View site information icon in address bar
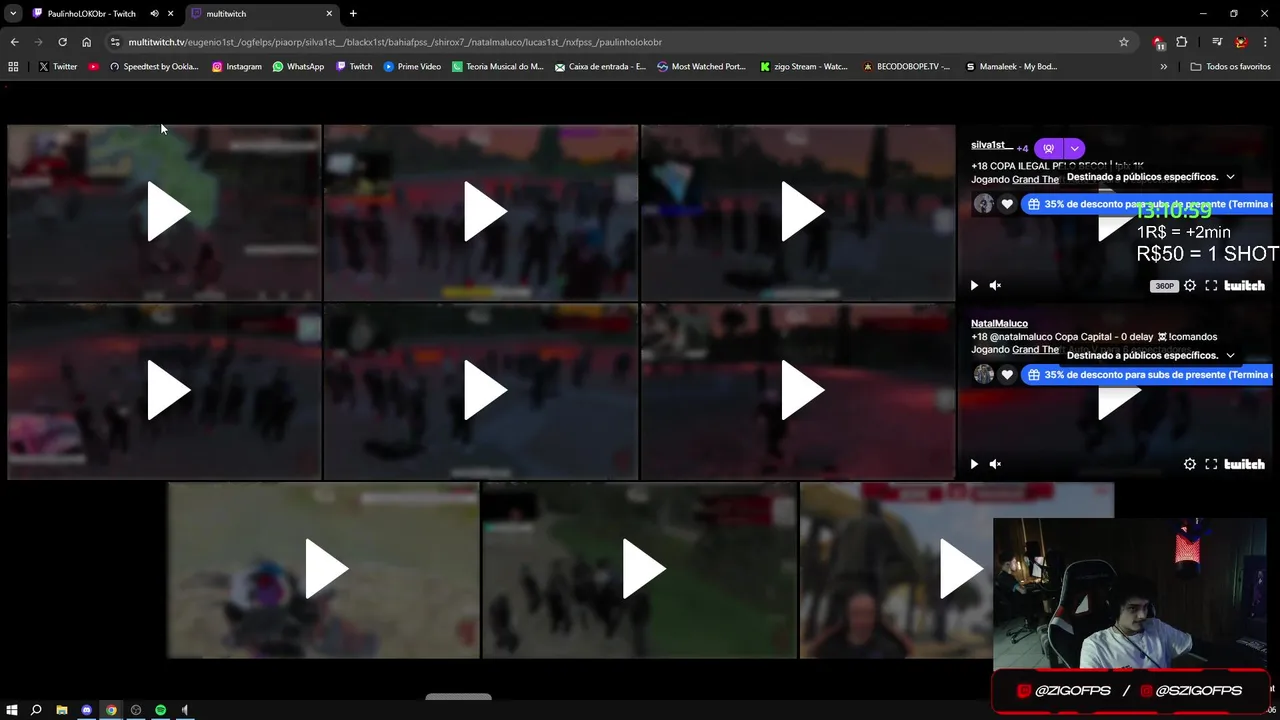Image resolution: width=1280 pixels, height=720 pixels. tap(115, 42)
